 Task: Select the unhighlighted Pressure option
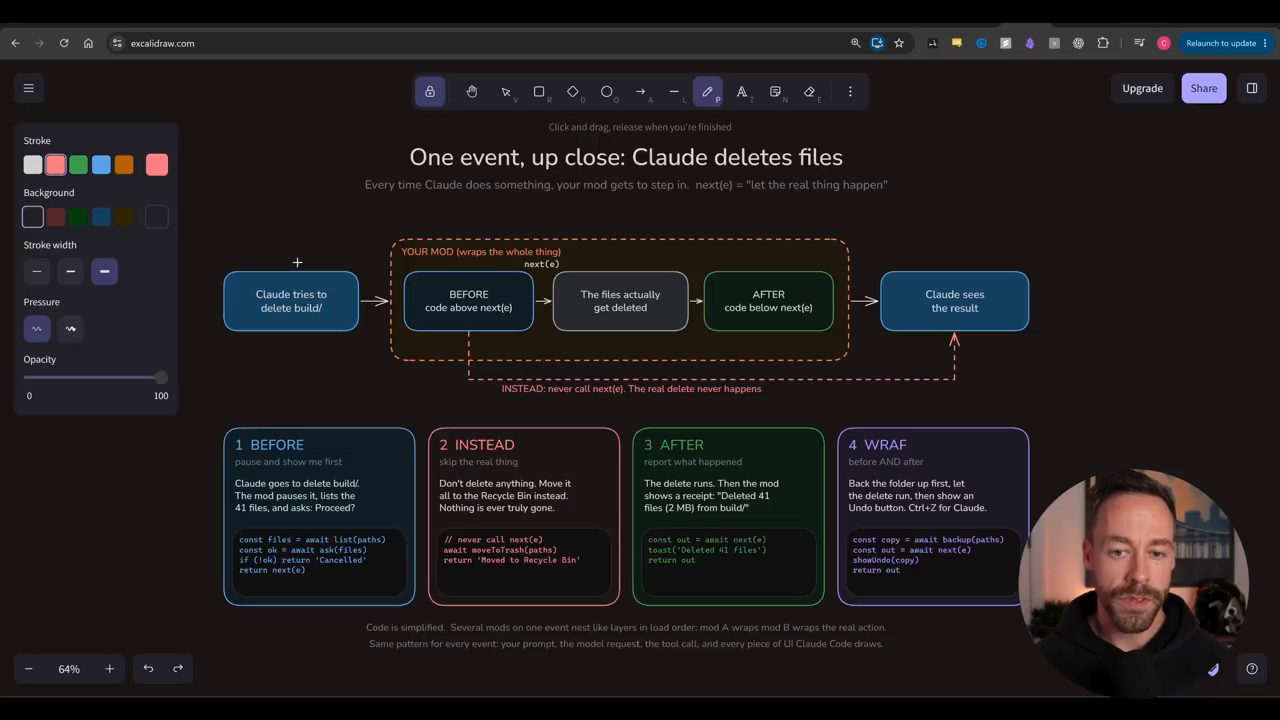[70, 328]
